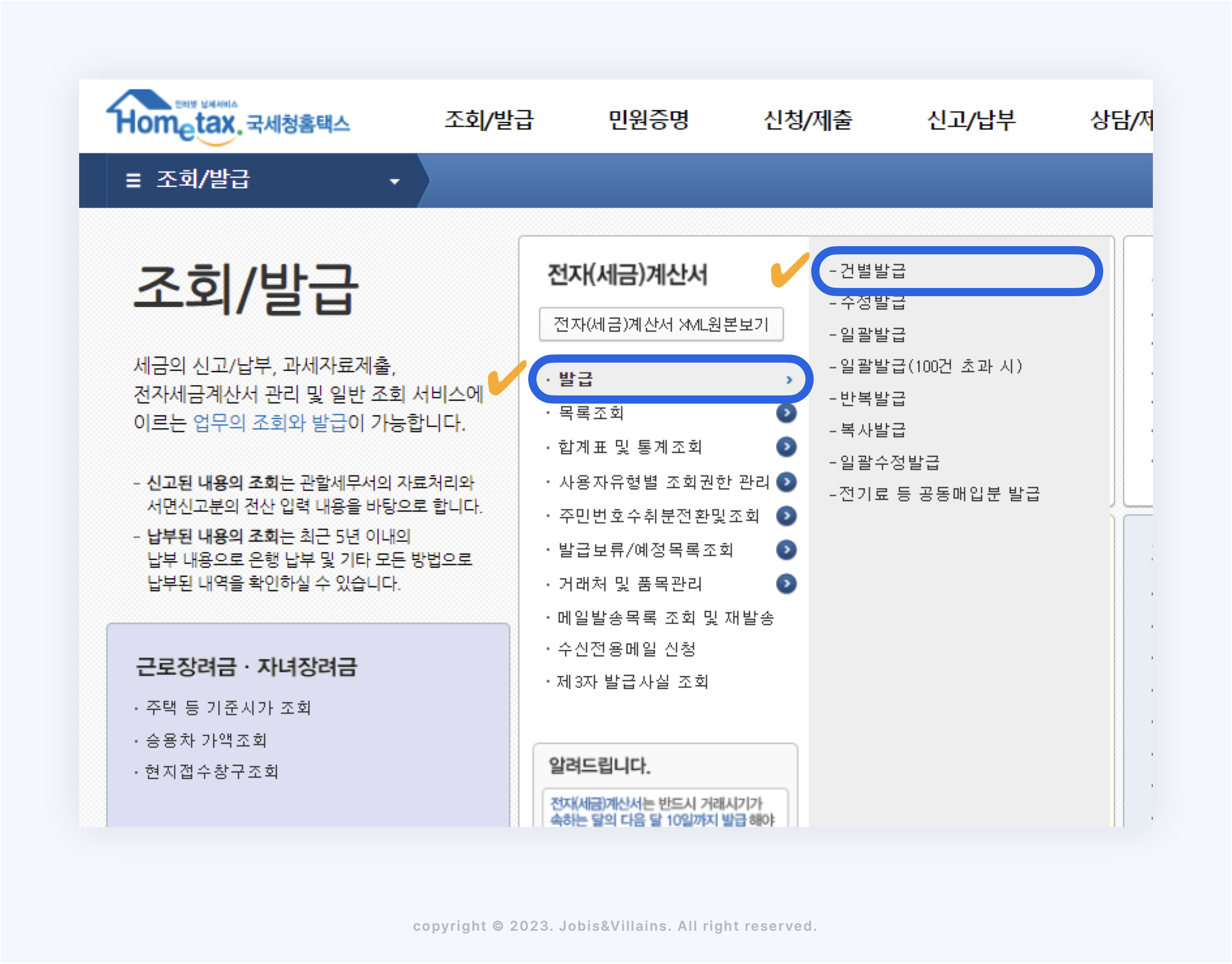Click the chevron next to 사용자유형별 조회권한 관리
Screen dimensions: 1232x964
point(787,482)
